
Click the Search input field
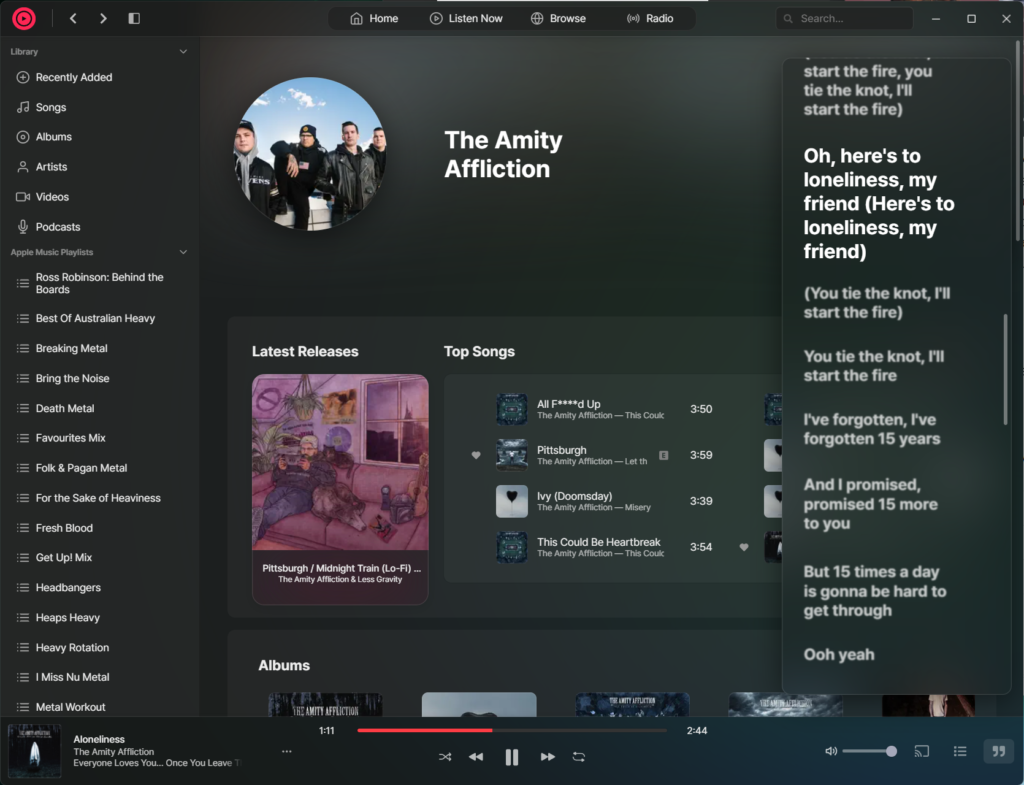850,18
